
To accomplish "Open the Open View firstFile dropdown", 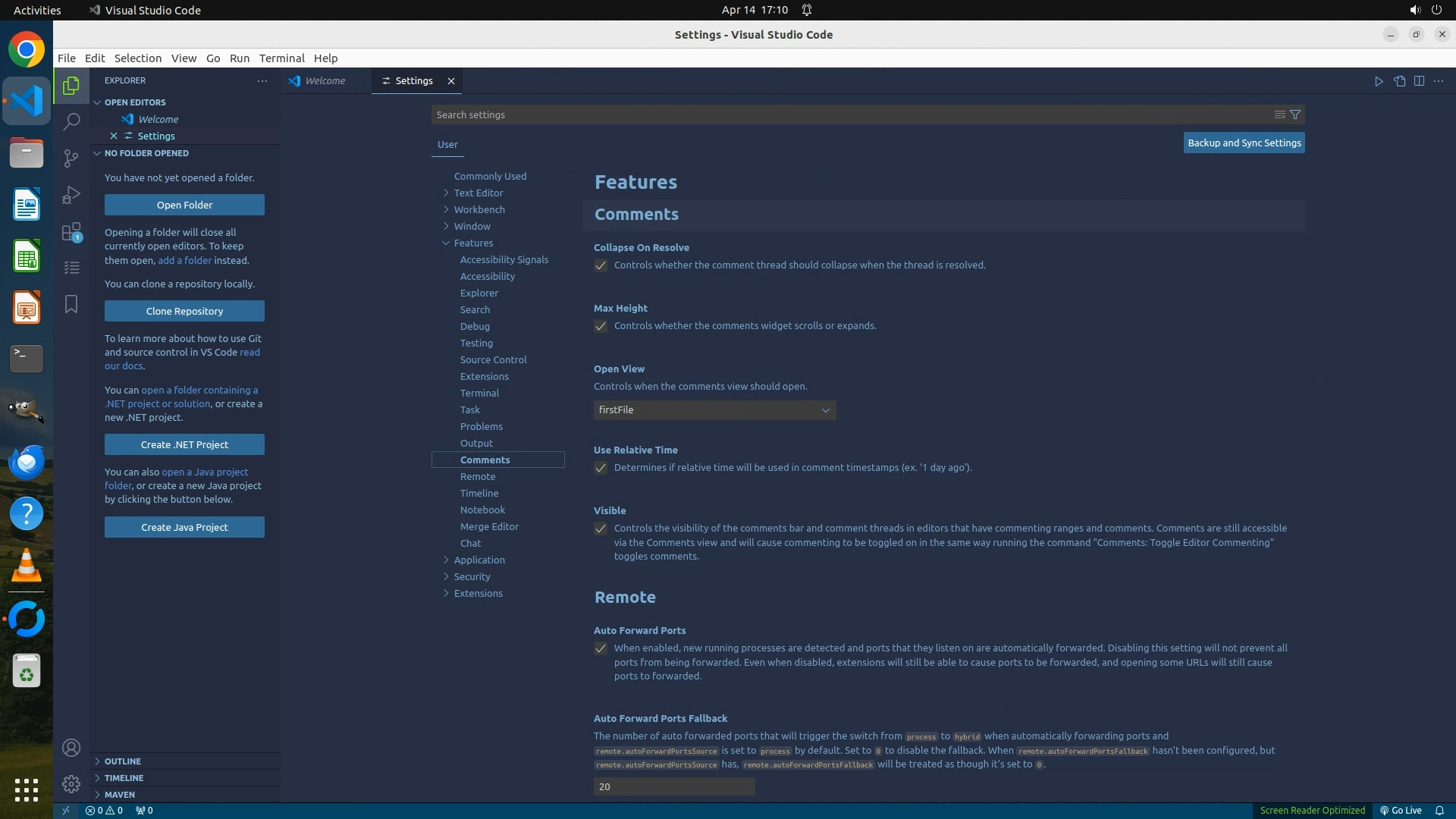I will point(714,410).
